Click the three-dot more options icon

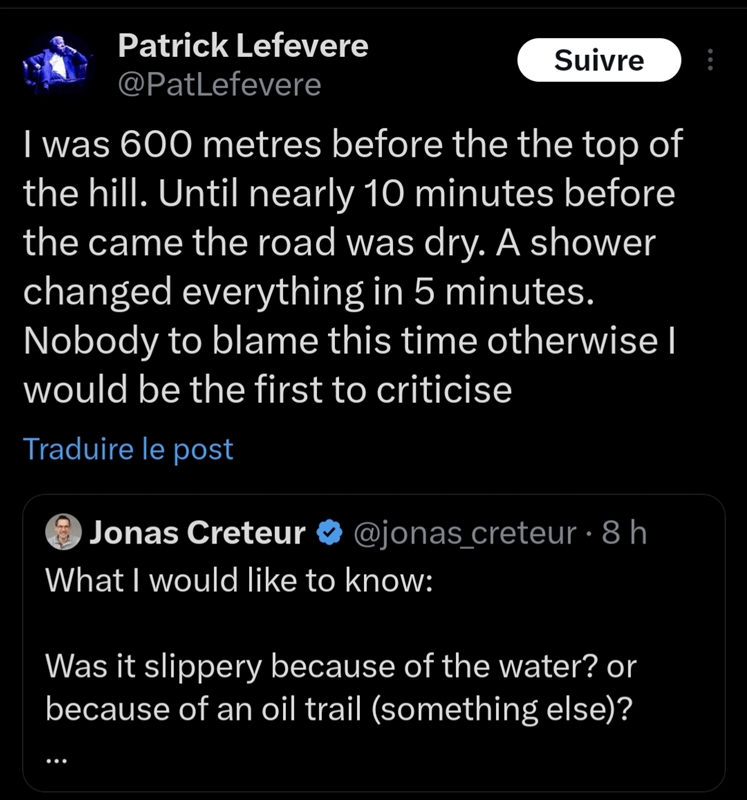(x=711, y=61)
